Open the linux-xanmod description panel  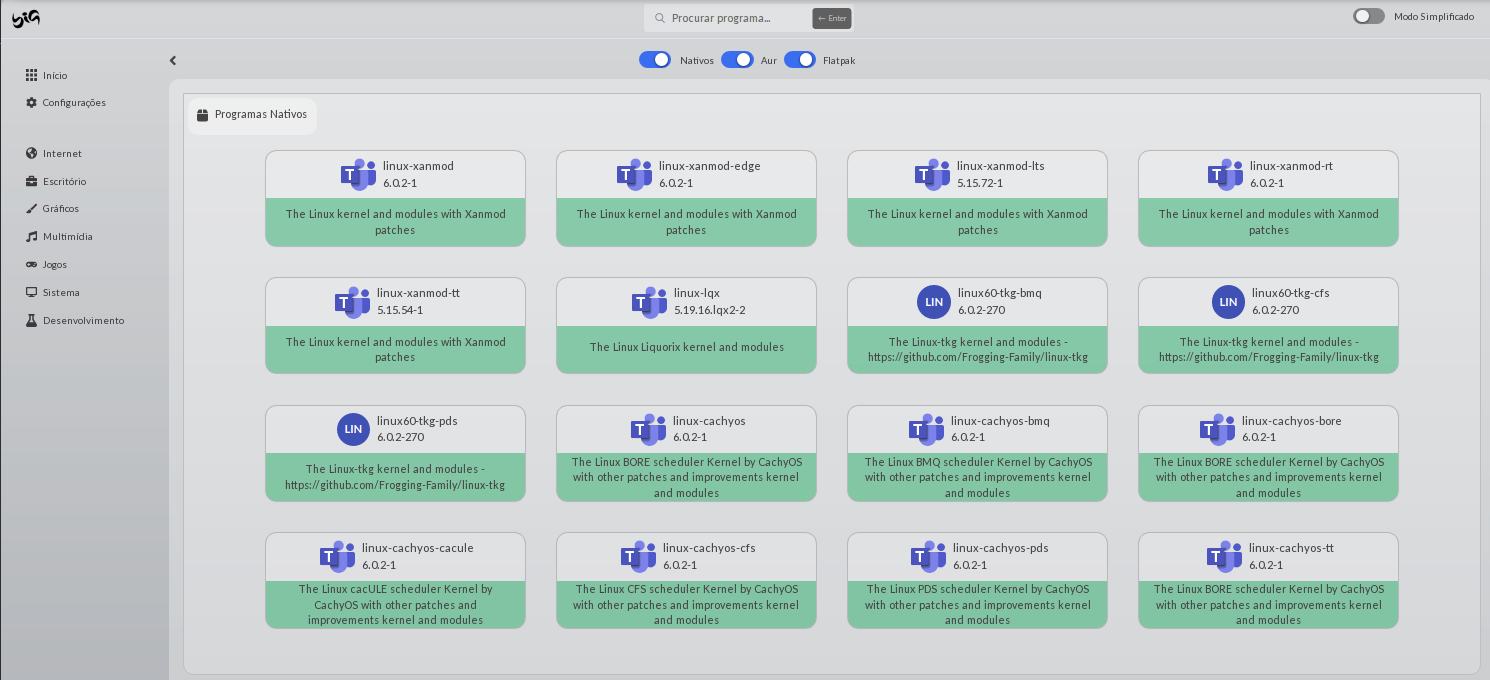pyautogui.click(x=396, y=222)
